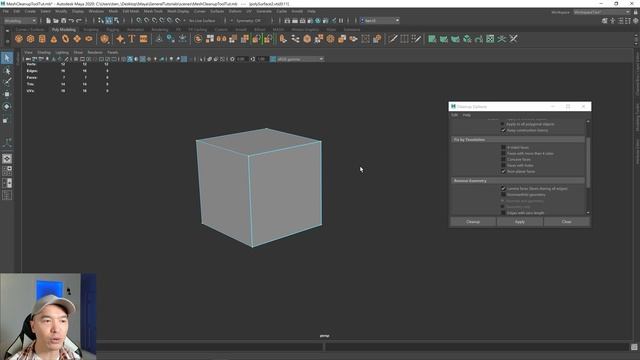Open the Help menu in Cleanup Options
This screenshot has width=640, height=360.
(467, 115)
